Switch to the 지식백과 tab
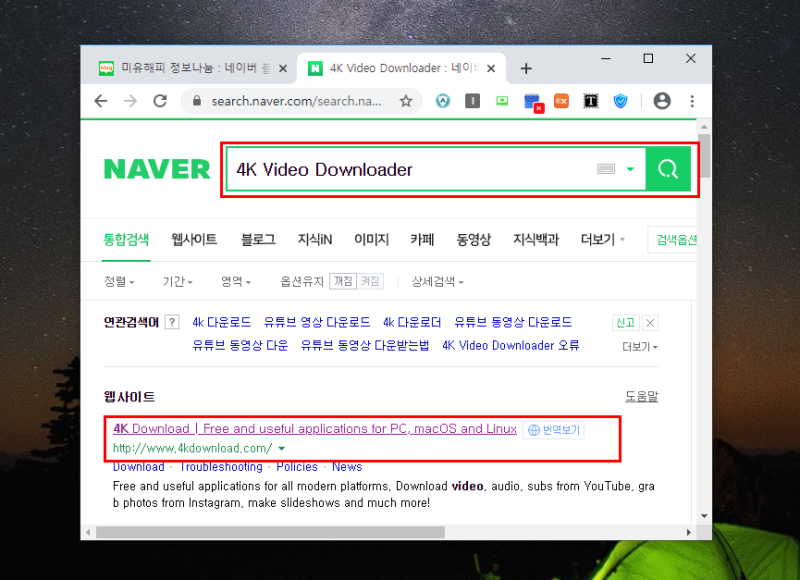Viewport: 800px width, 580px height. 536,239
